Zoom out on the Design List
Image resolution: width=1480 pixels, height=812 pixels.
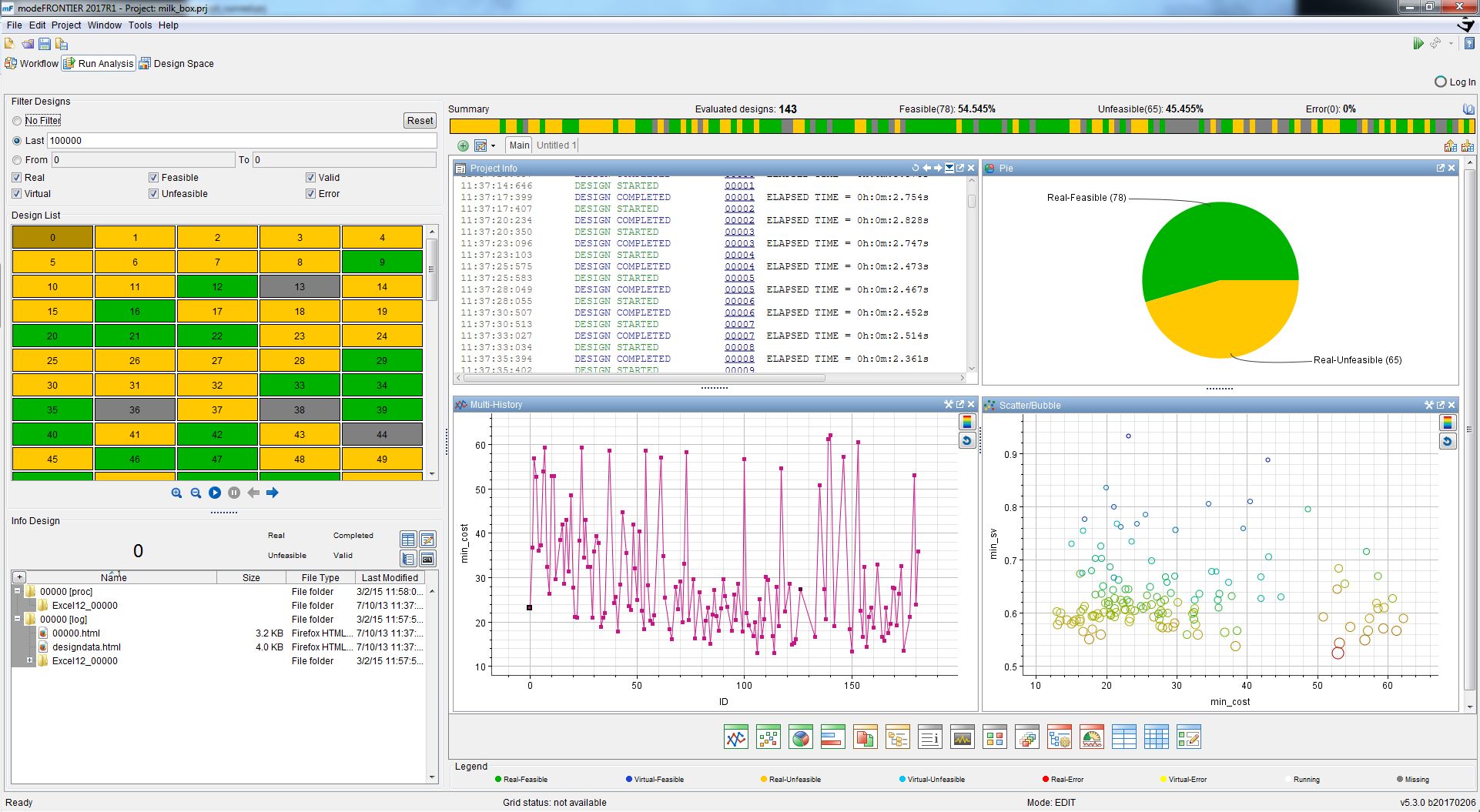point(196,493)
